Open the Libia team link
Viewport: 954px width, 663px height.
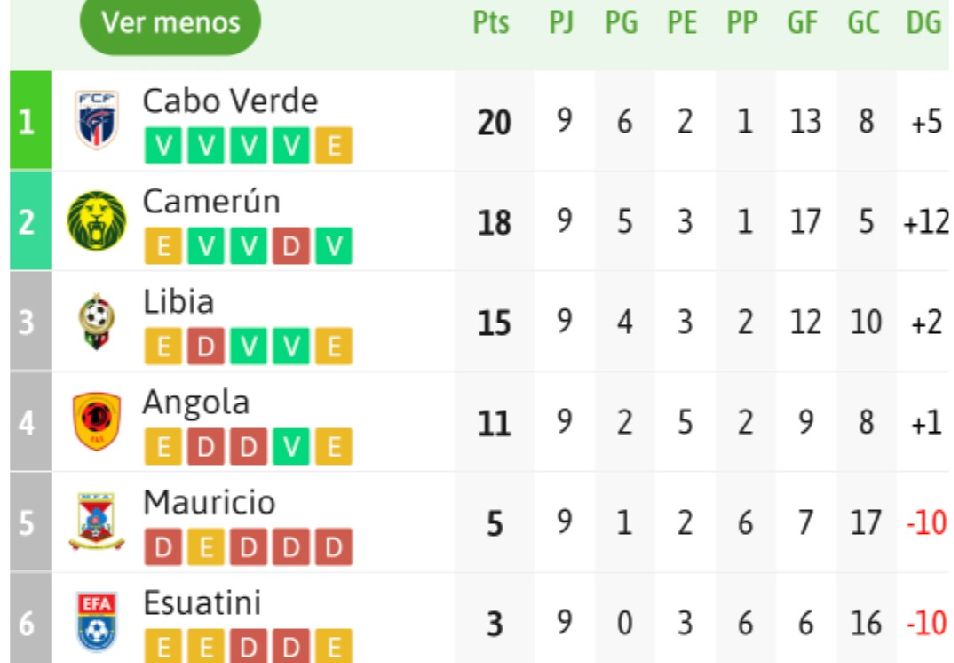click(x=178, y=302)
